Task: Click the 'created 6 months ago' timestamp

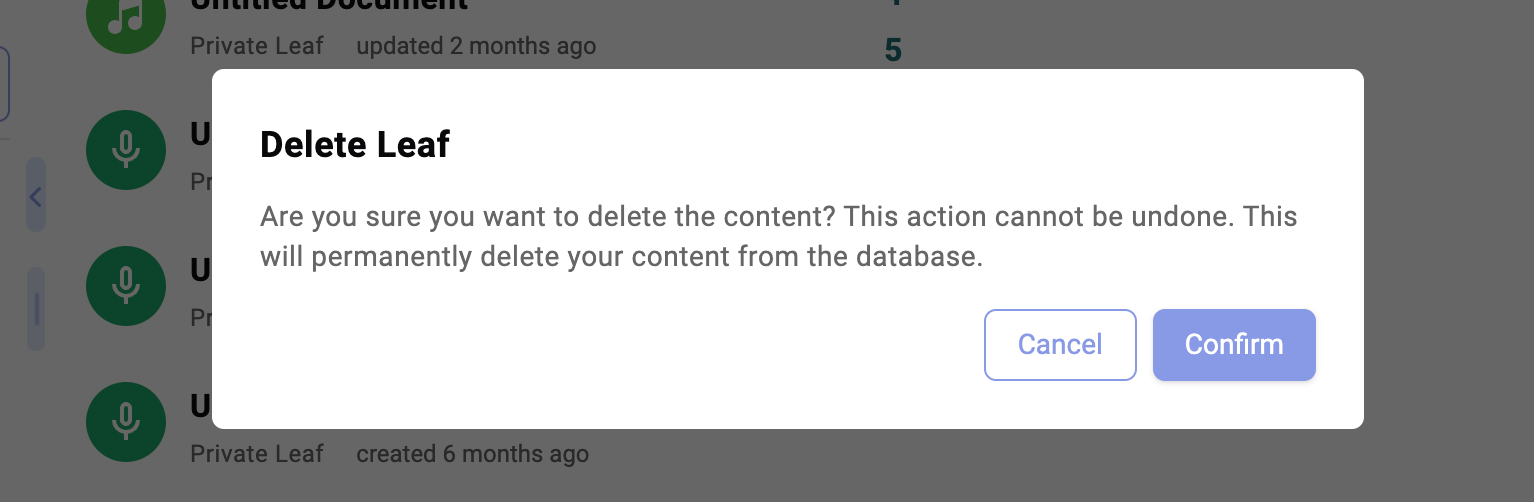Action: coord(472,454)
